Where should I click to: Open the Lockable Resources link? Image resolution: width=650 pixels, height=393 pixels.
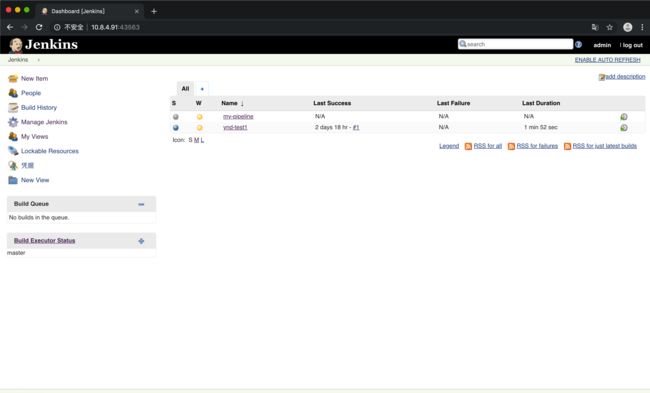[x=50, y=151]
